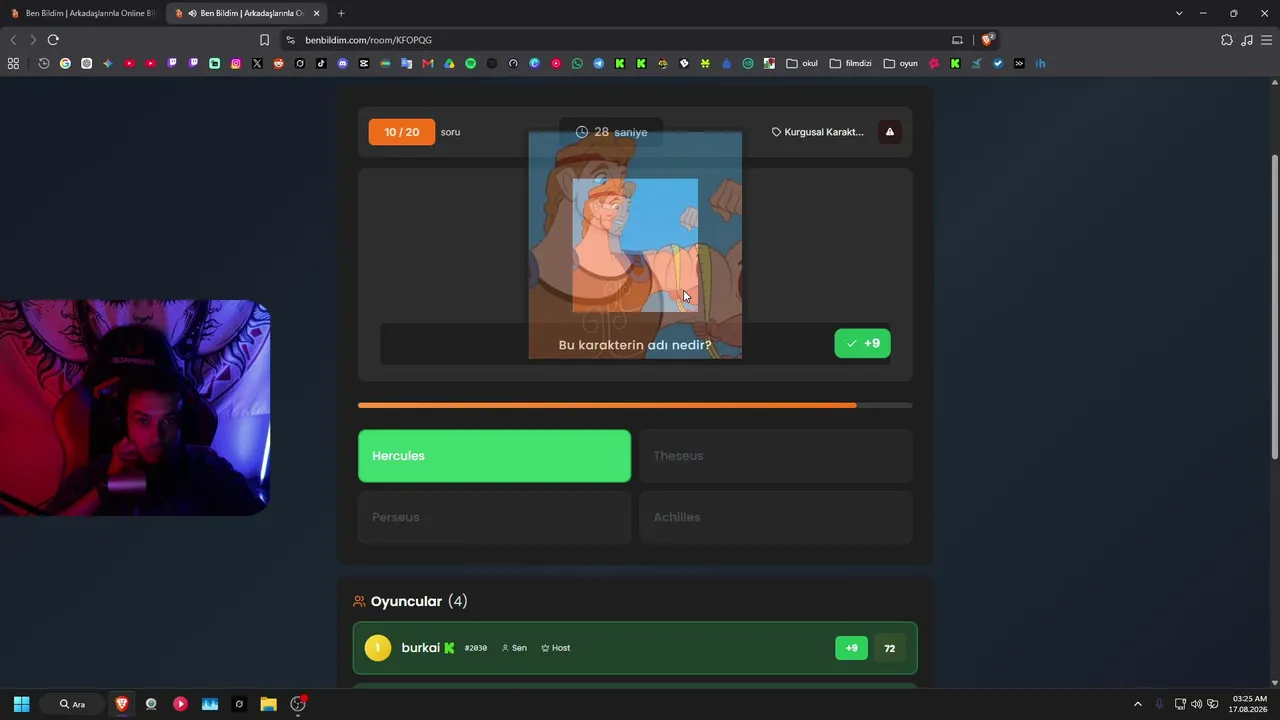Click the Brave Shields icon
1280x720 pixels.
(x=987, y=40)
